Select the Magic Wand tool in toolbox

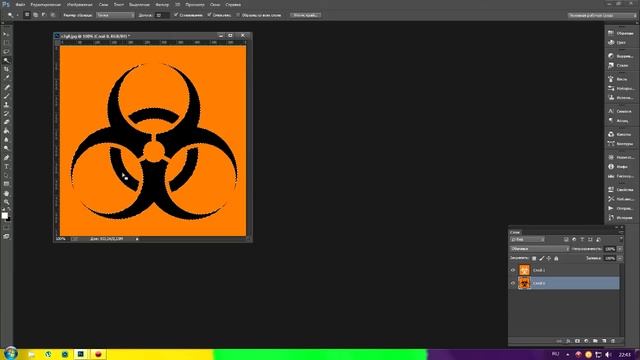[6, 60]
